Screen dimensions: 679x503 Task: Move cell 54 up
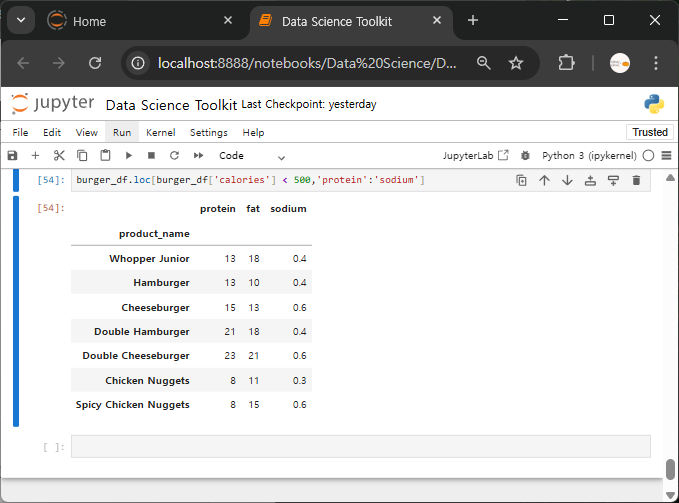coord(544,180)
